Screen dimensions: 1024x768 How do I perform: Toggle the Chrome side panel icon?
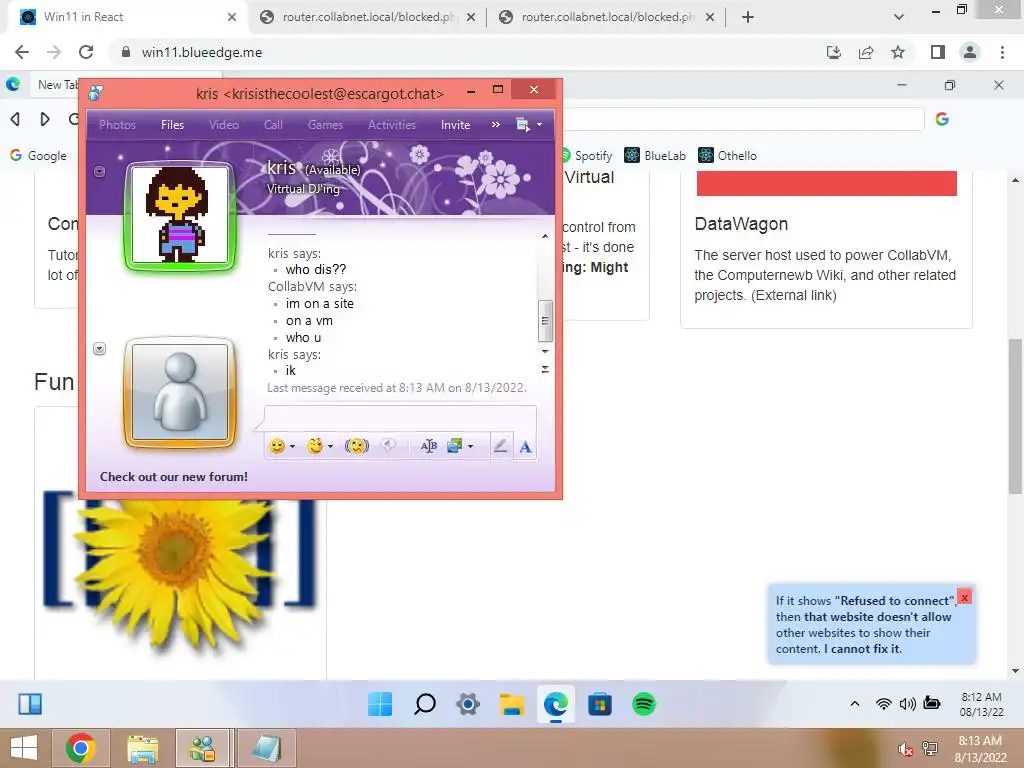[x=938, y=52]
